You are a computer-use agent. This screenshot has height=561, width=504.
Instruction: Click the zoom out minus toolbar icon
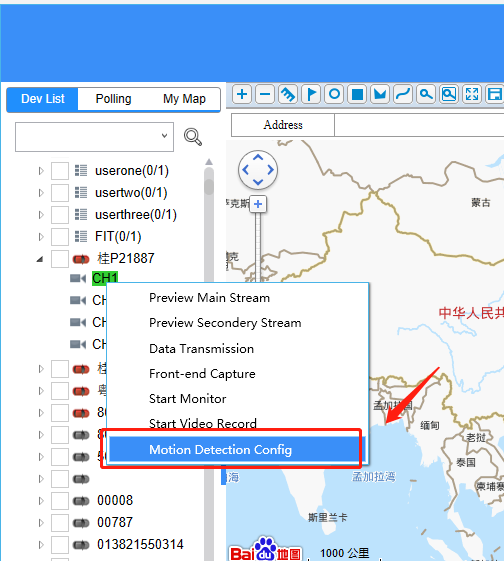pyautogui.click(x=265, y=94)
